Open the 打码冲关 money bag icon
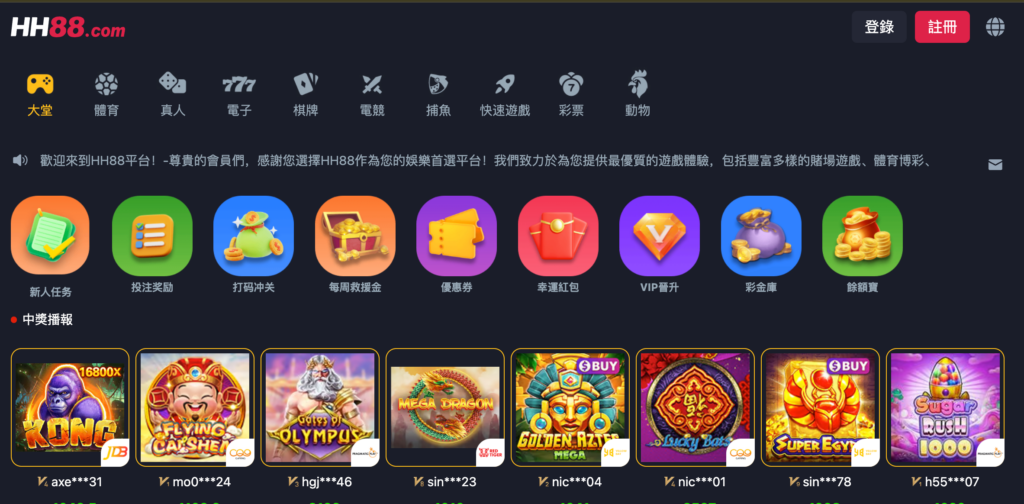Viewport: 1024px width, 504px height. 253,236
